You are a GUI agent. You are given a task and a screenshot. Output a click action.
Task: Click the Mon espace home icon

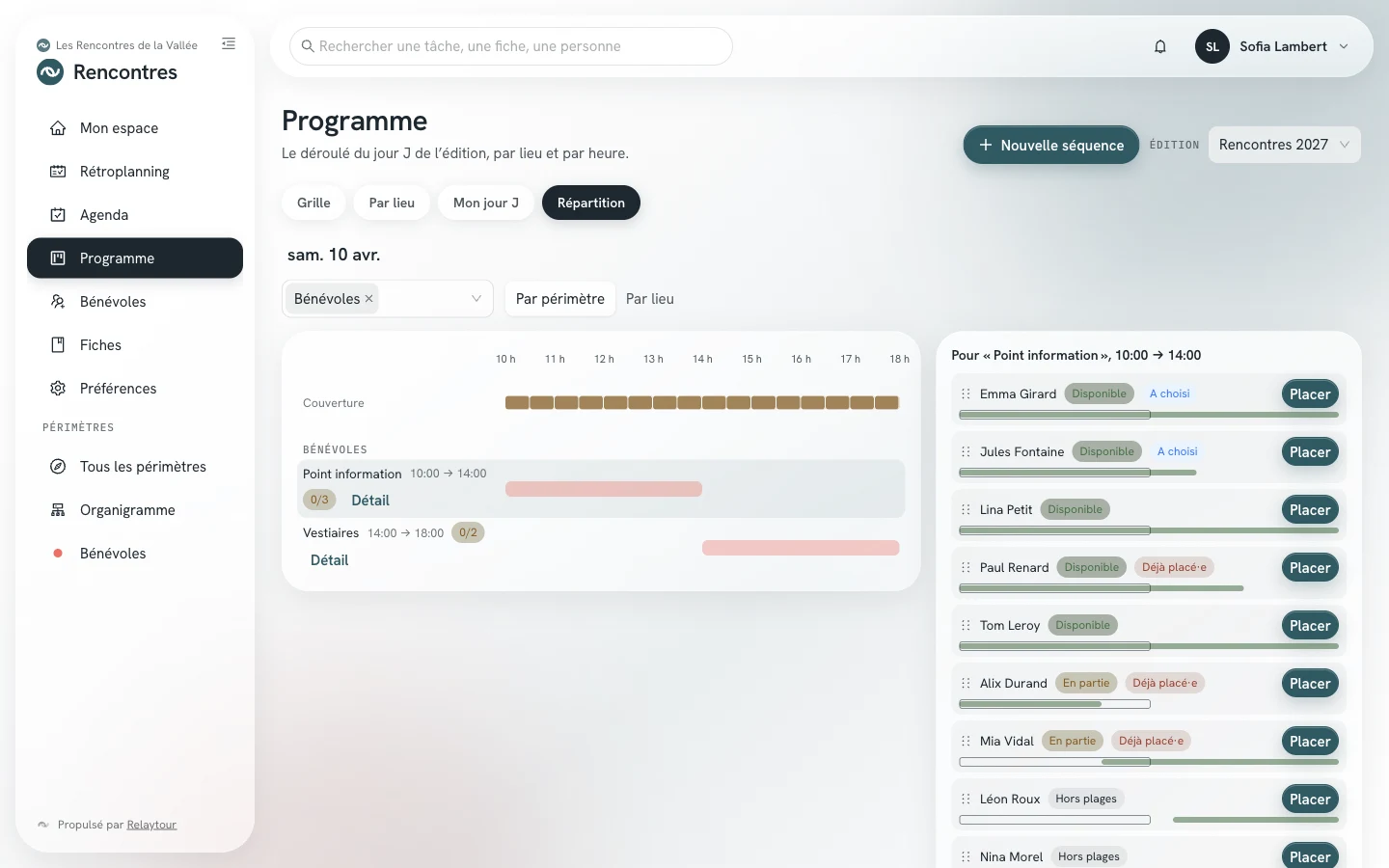58,128
